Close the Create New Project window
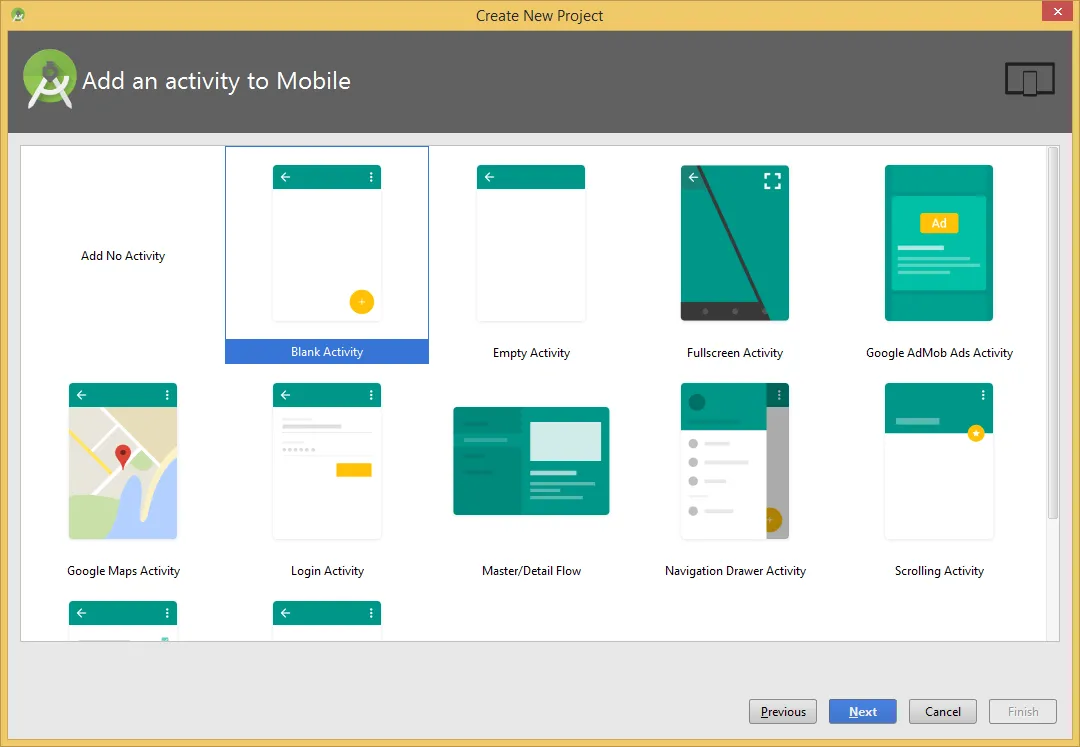This screenshot has width=1080, height=747. 1056,13
